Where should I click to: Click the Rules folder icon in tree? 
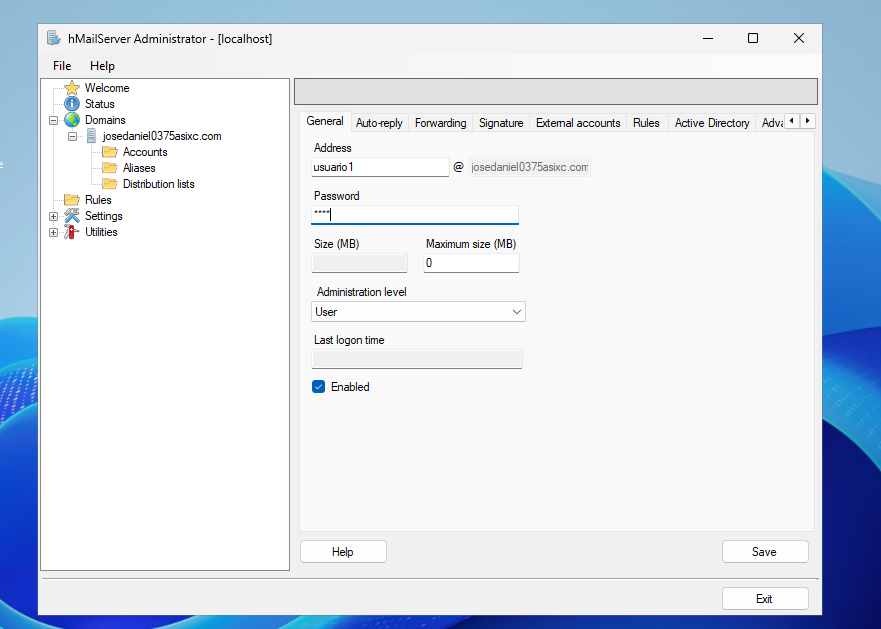pyautogui.click(x=72, y=200)
